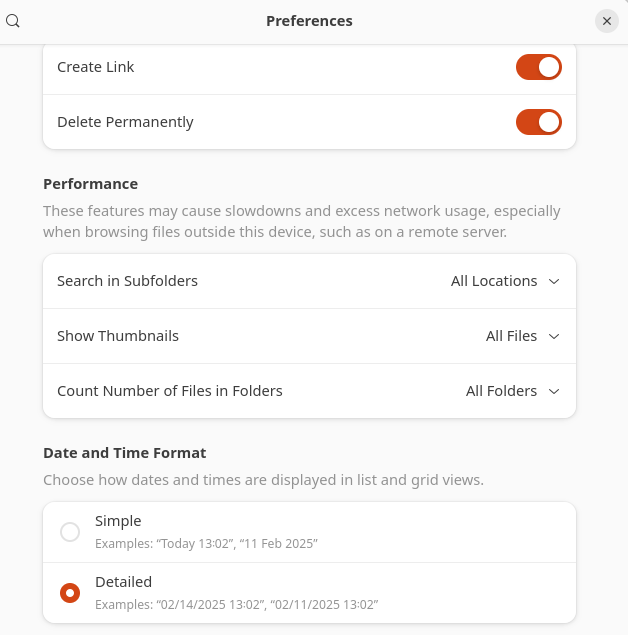Screen dimensions: 628x635
Task: Click the Create Link row label
Action: 96,67
